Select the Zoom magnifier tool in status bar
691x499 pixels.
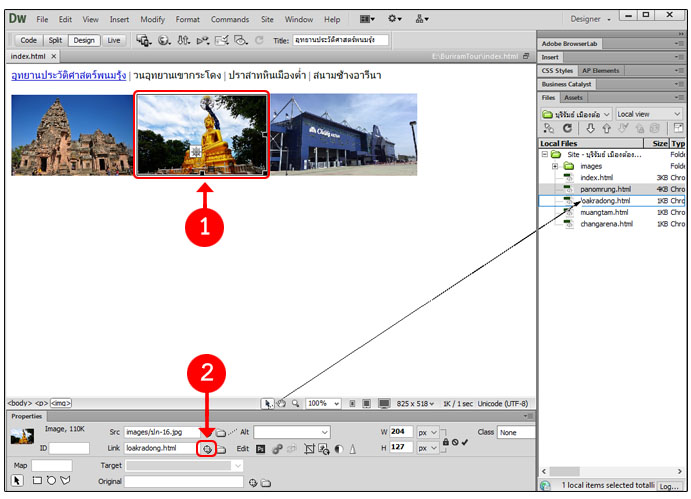296,403
